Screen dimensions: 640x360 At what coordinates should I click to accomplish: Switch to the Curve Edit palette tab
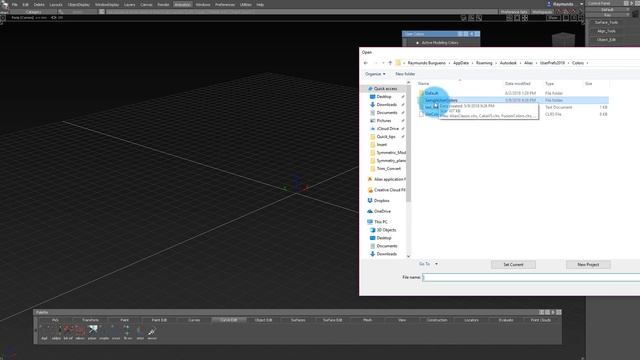coord(229,320)
